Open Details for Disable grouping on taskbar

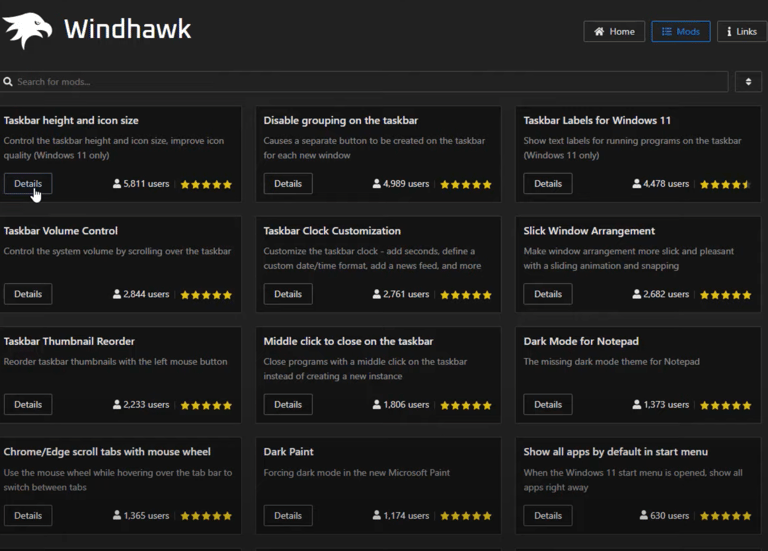point(288,184)
